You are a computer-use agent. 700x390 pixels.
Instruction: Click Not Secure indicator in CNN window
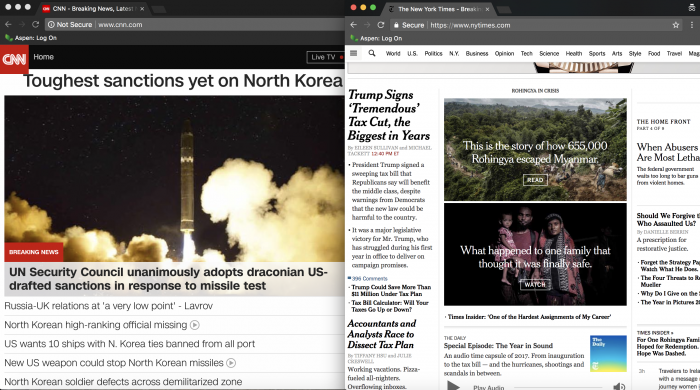tap(70, 25)
